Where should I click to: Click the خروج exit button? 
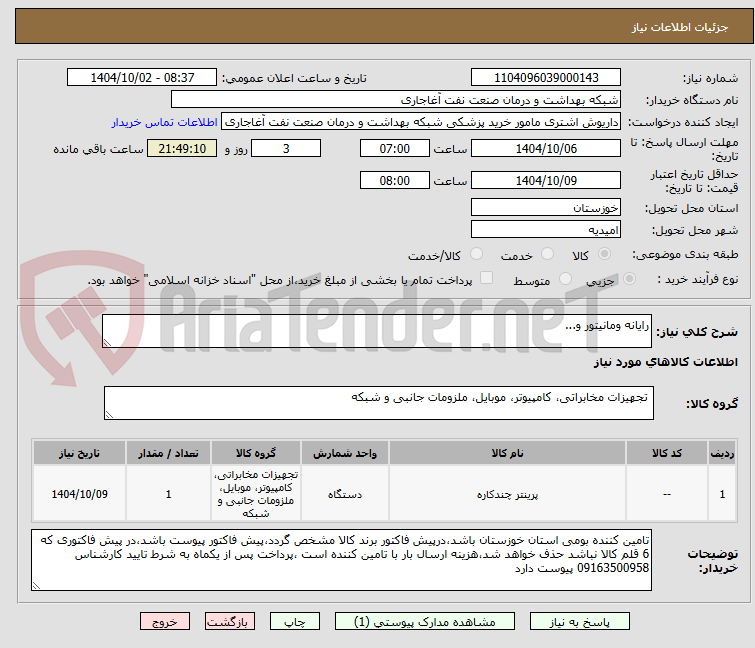[165, 622]
